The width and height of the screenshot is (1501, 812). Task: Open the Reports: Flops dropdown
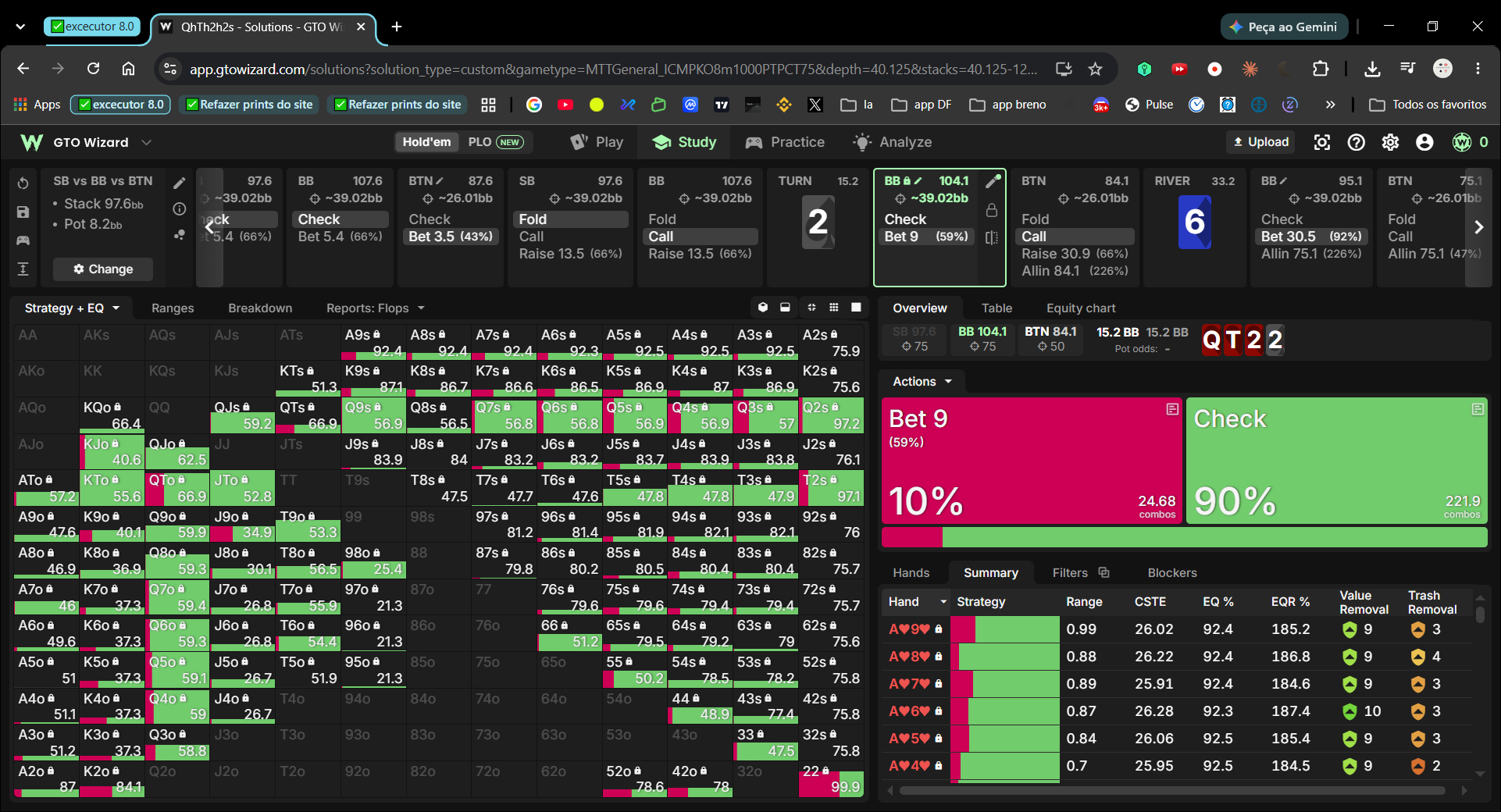click(x=376, y=308)
